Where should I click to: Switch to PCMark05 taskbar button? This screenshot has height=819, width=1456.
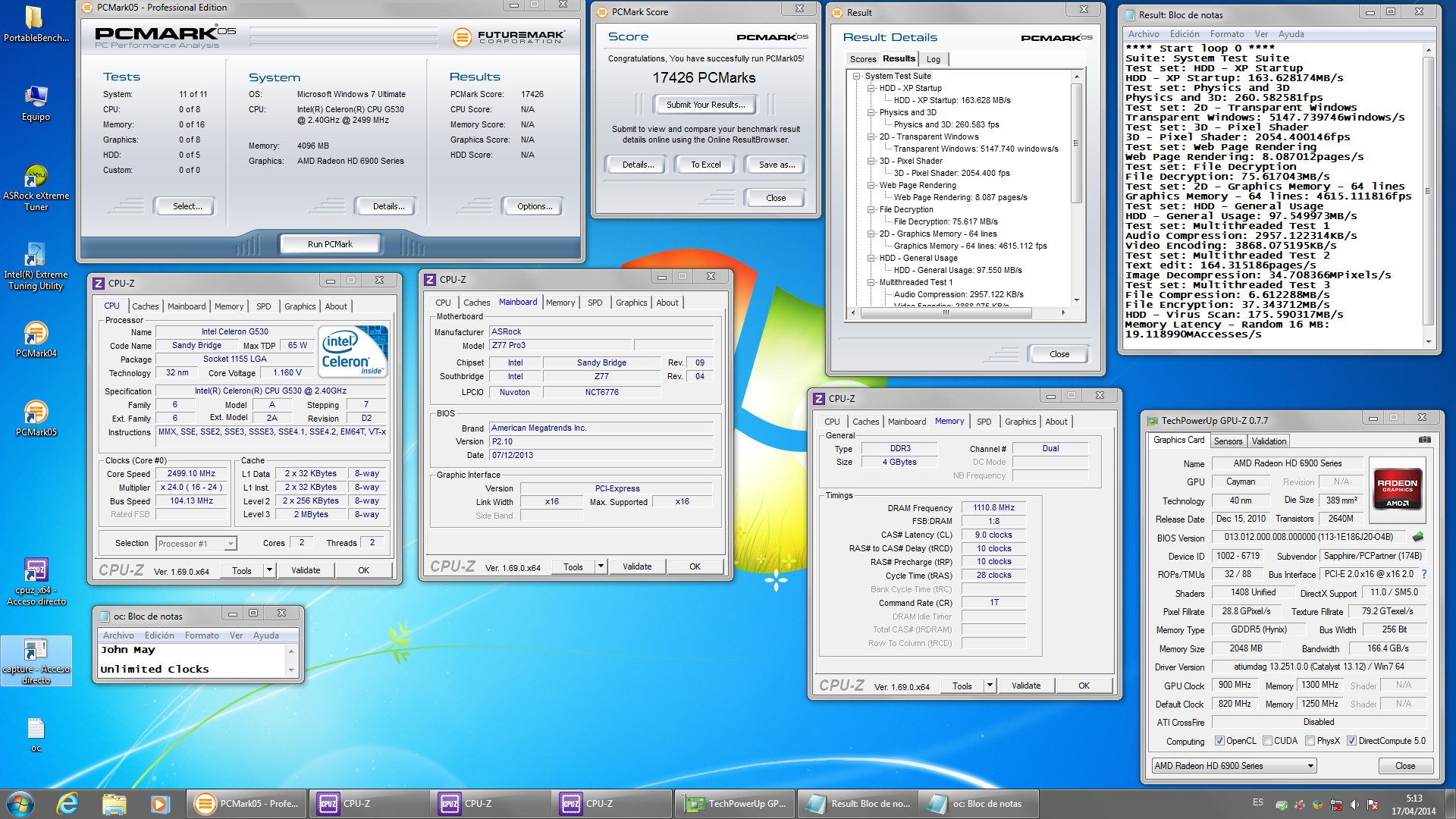tap(247, 804)
